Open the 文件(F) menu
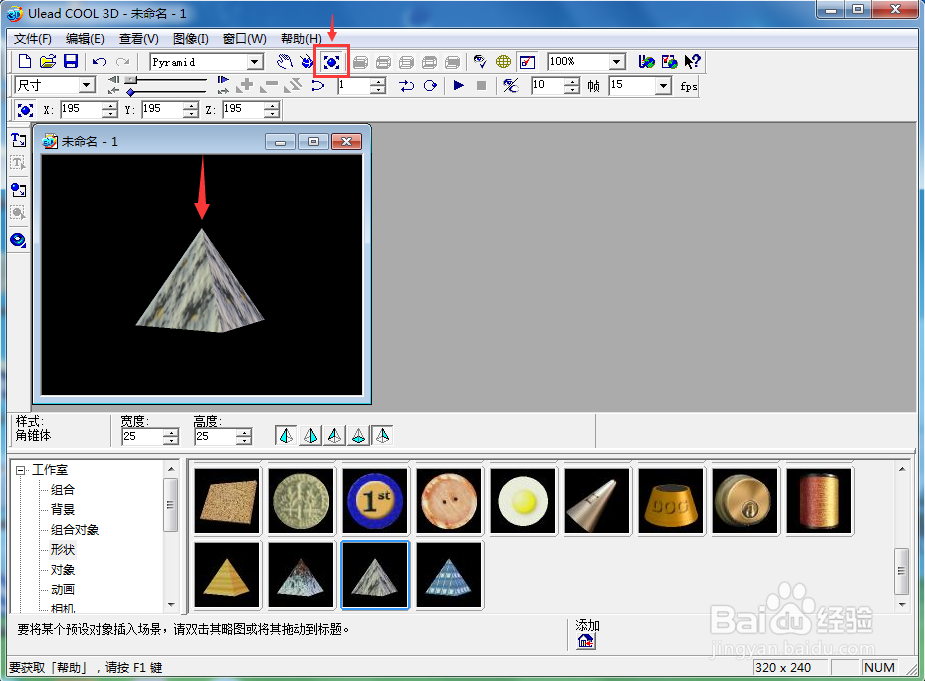Image resolution: width=925 pixels, height=681 pixels. (x=32, y=39)
